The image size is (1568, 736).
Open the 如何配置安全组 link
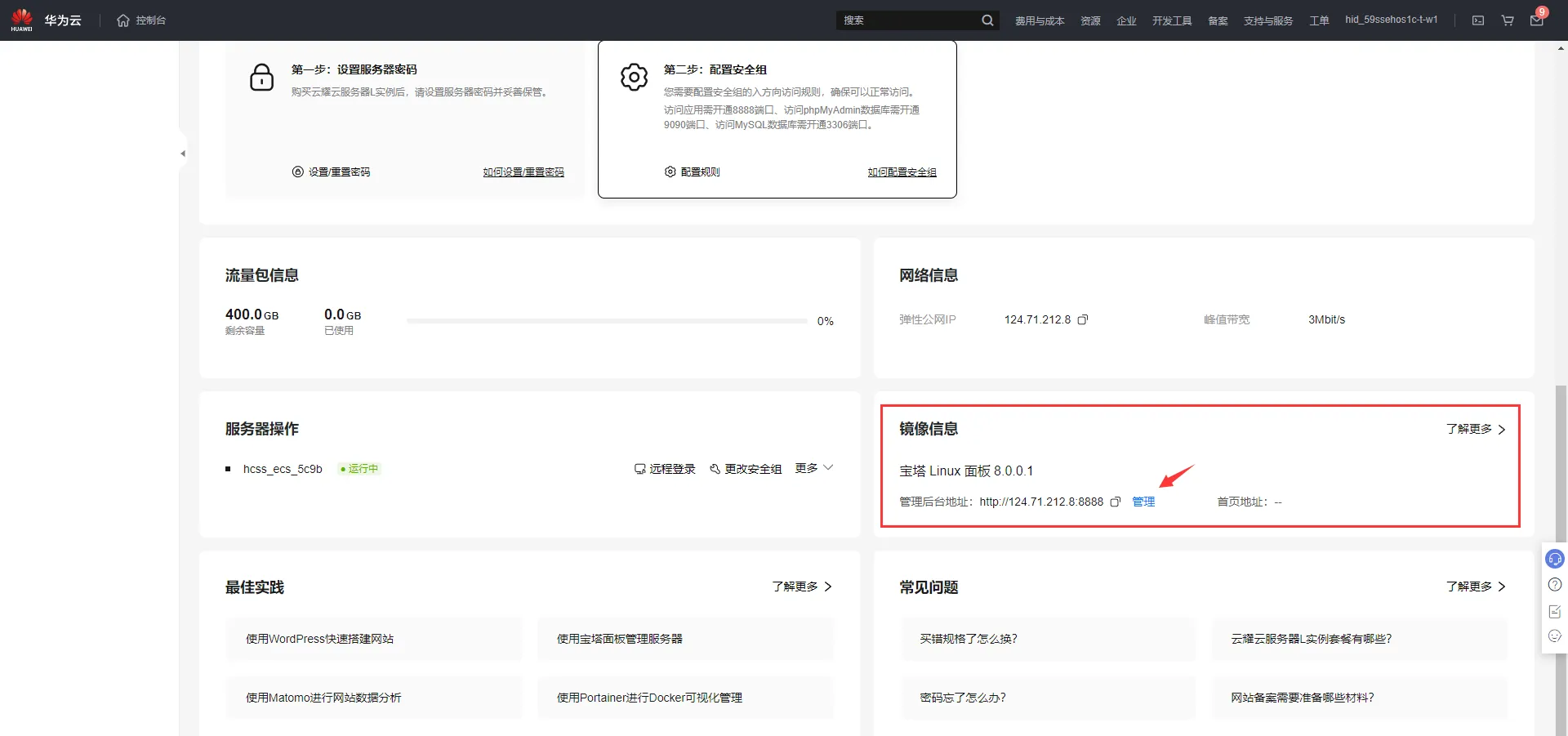[902, 172]
